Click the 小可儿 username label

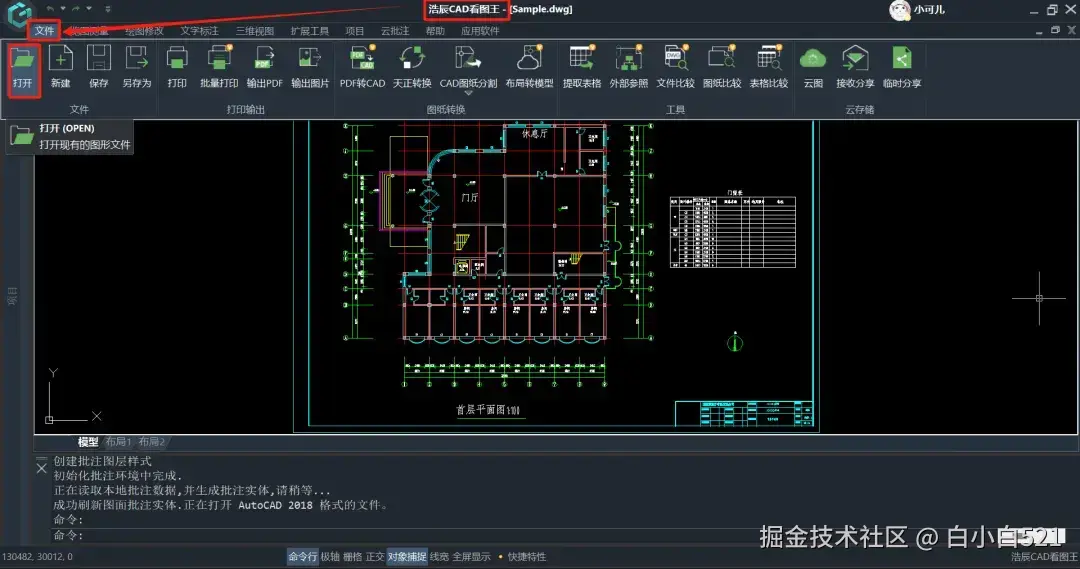tap(929, 10)
